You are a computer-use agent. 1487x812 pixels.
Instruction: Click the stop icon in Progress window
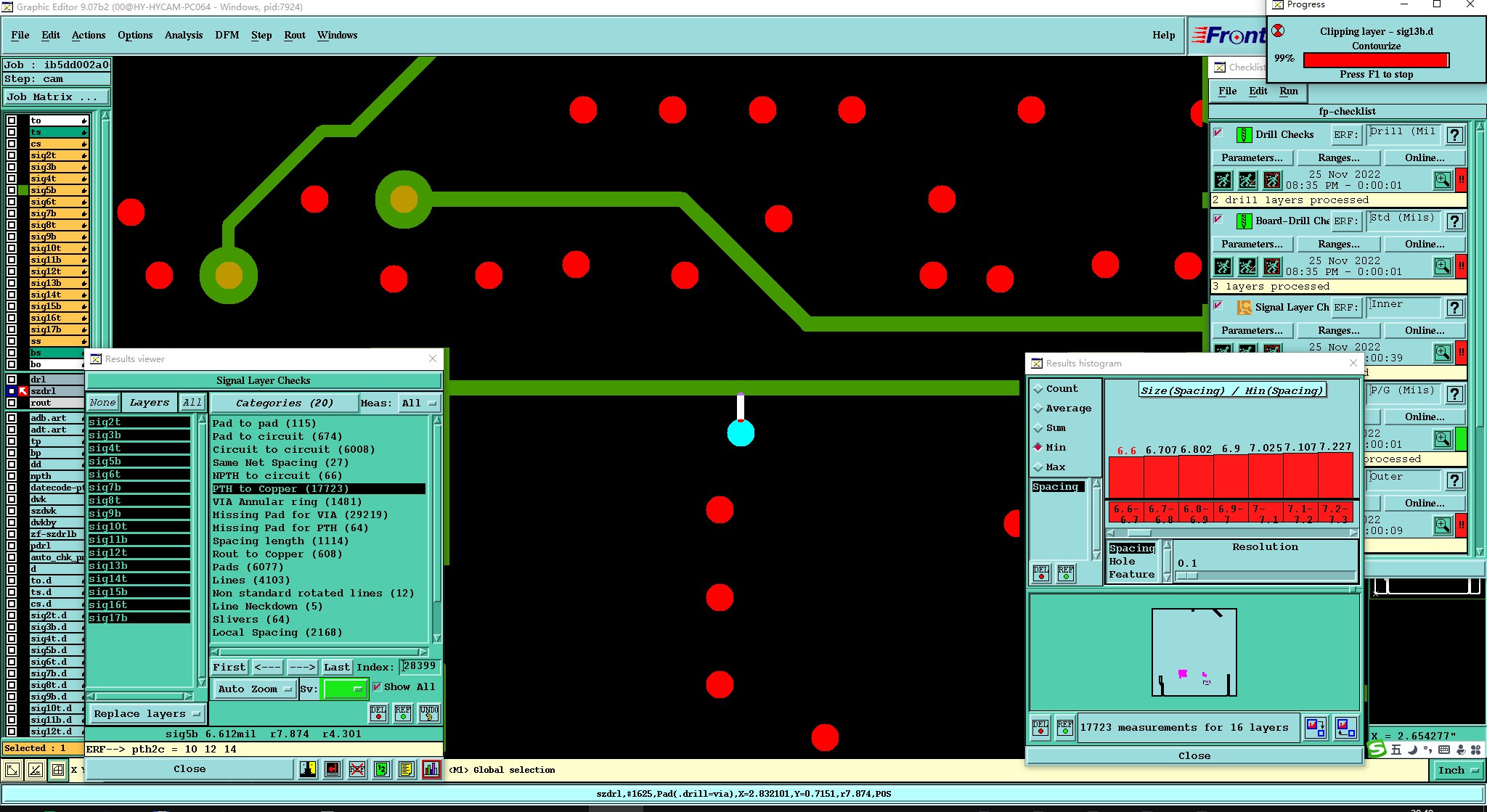click(1279, 31)
